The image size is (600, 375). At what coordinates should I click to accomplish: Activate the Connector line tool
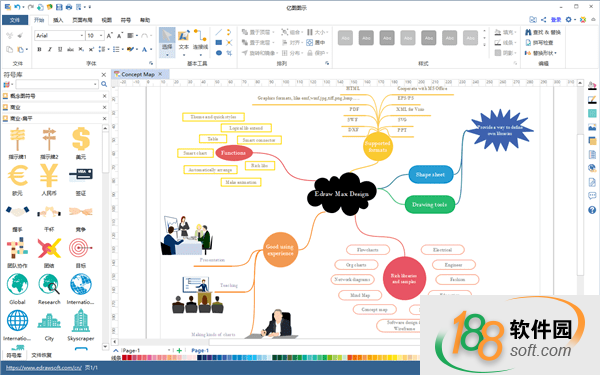pyautogui.click(x=200, y=40)
